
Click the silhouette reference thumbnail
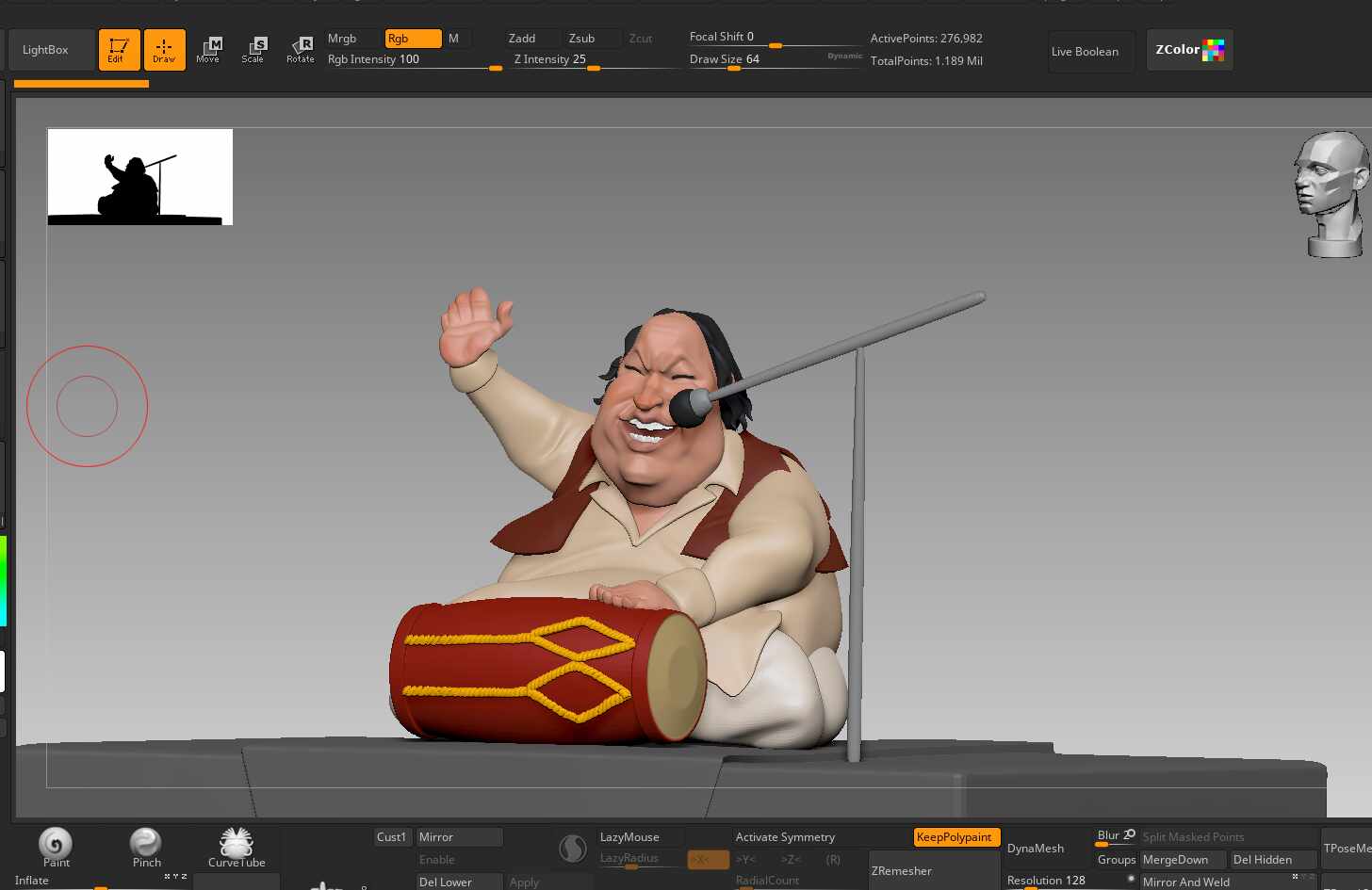pyautogui.click(x=140, y=177)
